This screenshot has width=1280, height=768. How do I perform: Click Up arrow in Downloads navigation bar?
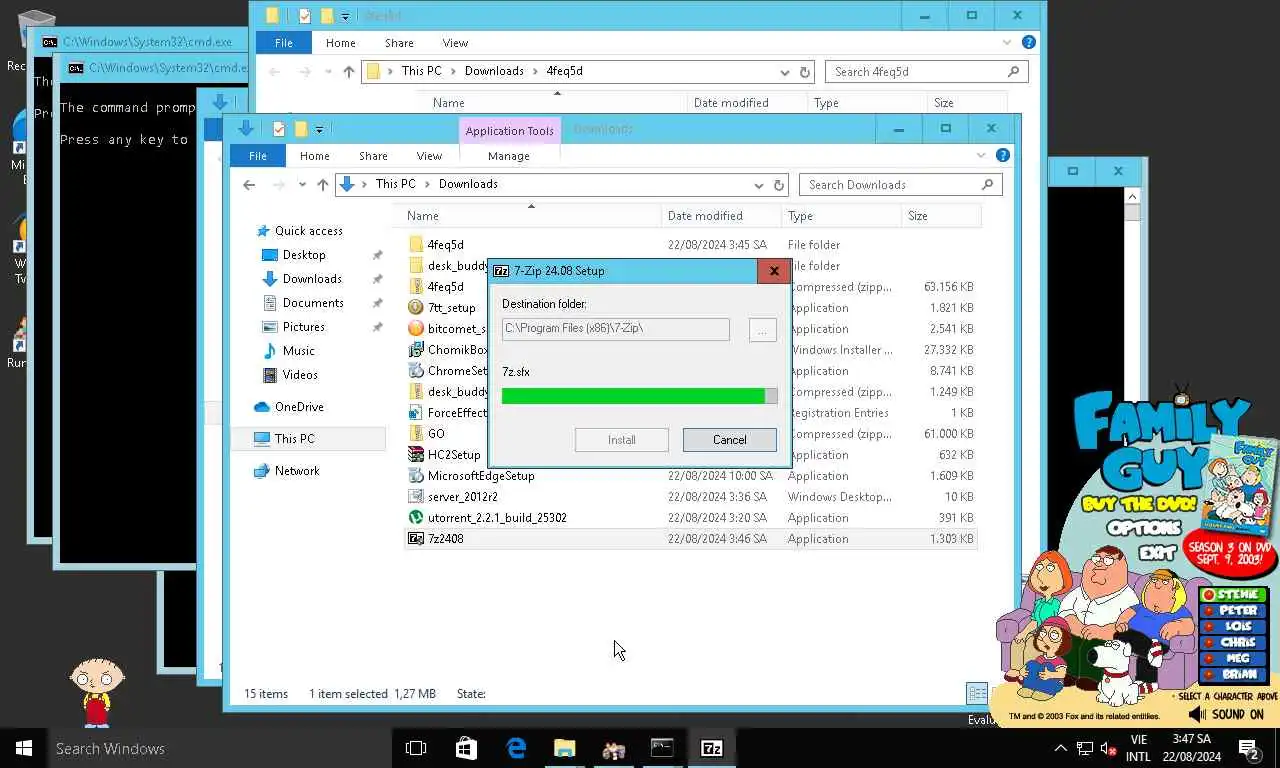point(322,185)
